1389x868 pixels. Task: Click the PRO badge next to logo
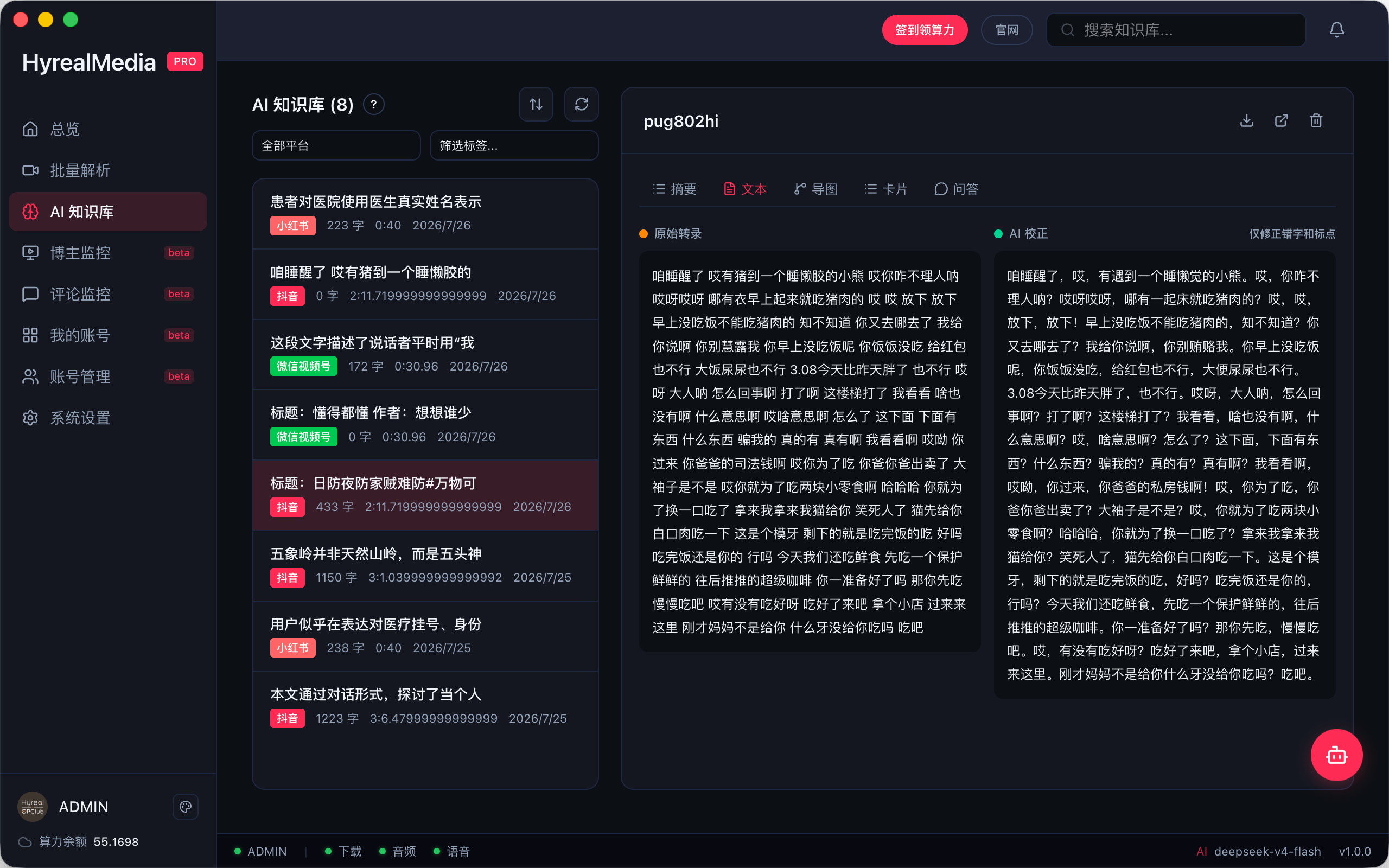[x=185, y=61]
